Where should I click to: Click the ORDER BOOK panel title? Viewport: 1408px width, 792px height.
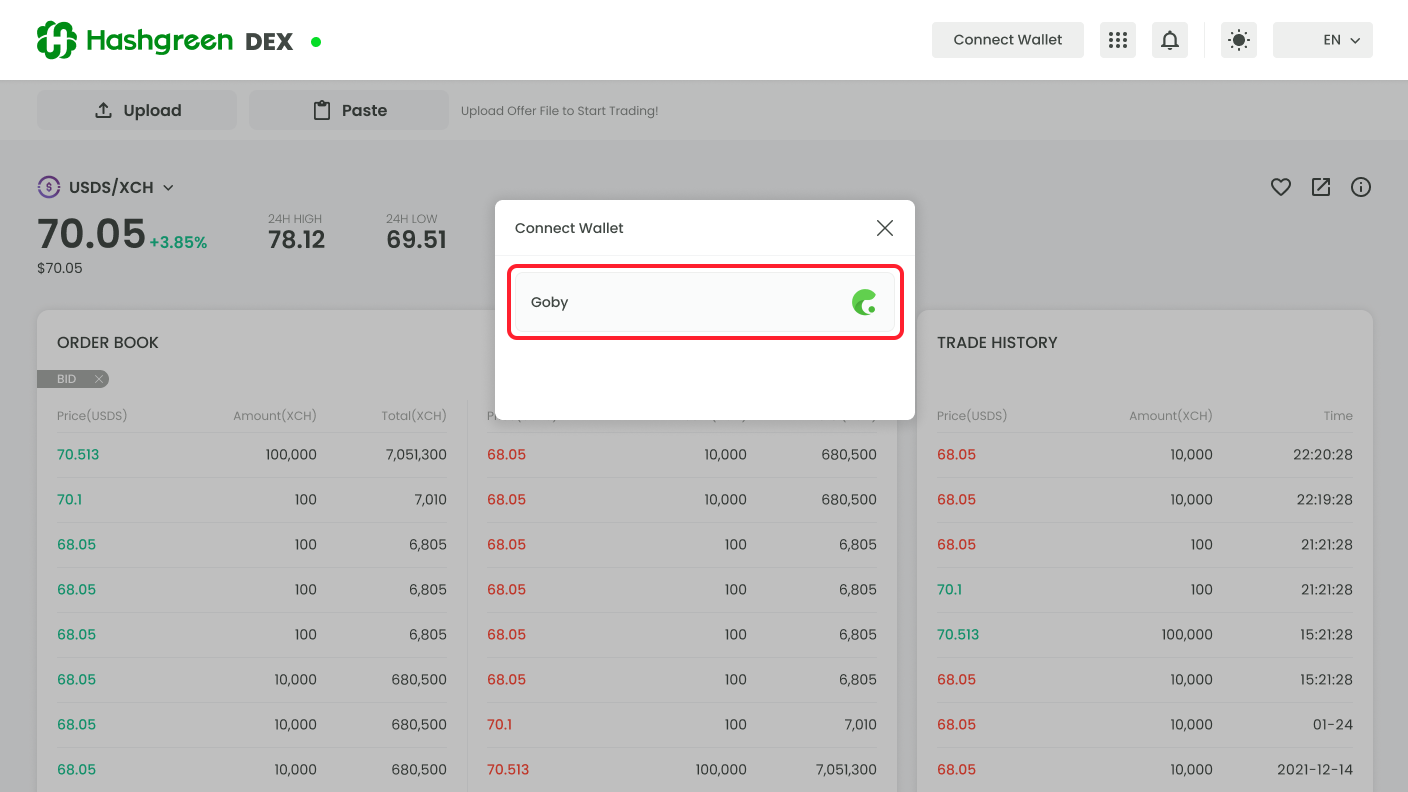pos(108,342)
